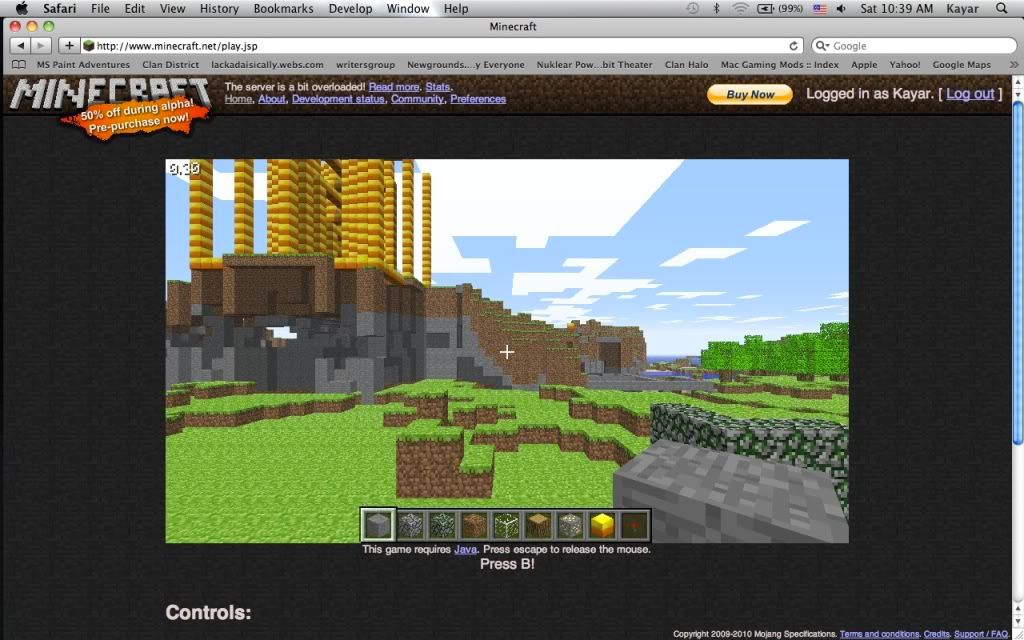Open the File menu
The height and width of the screenshot is (640, 1024).
click(x=100, y=8)
